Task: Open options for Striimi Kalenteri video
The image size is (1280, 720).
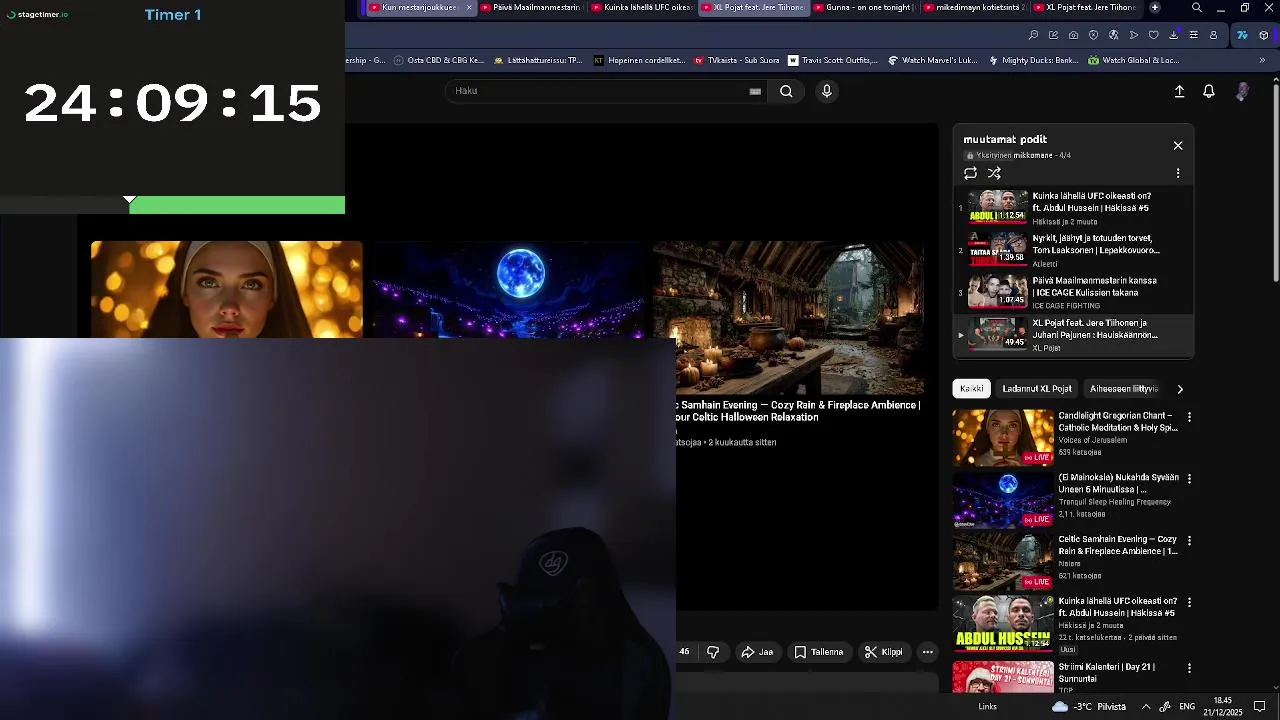Action: click(1189, 668)
